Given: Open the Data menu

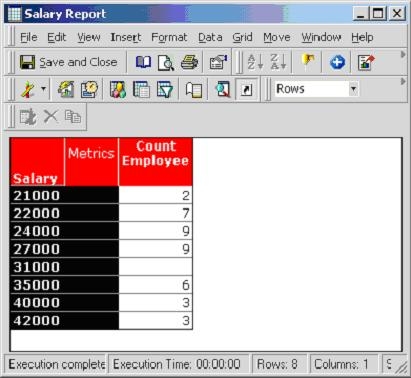Looking at the screenshot, I should click(210, 37).
